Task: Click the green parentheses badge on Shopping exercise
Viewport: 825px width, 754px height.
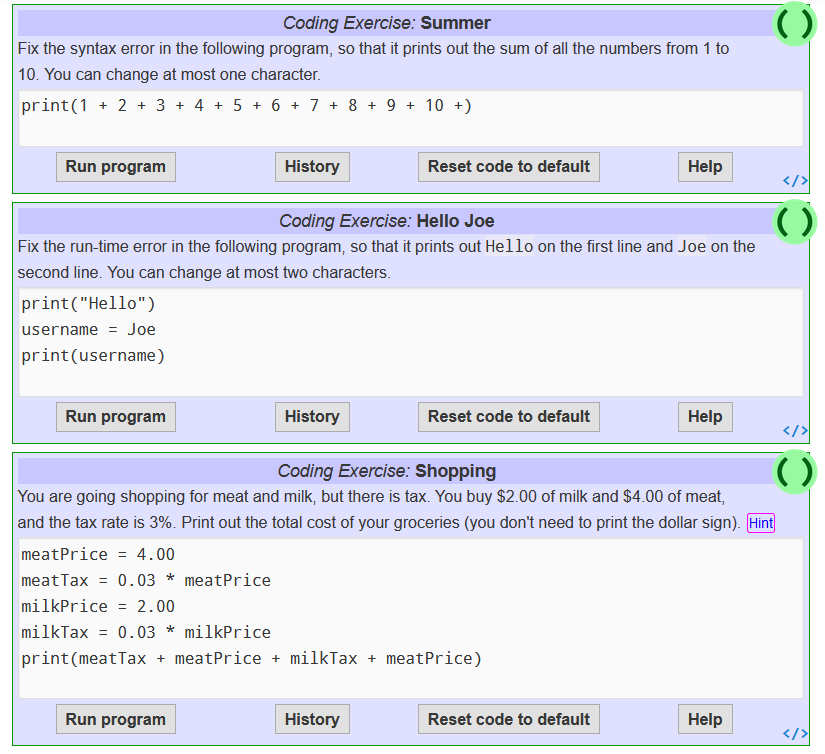Action: tap(795, 471)
